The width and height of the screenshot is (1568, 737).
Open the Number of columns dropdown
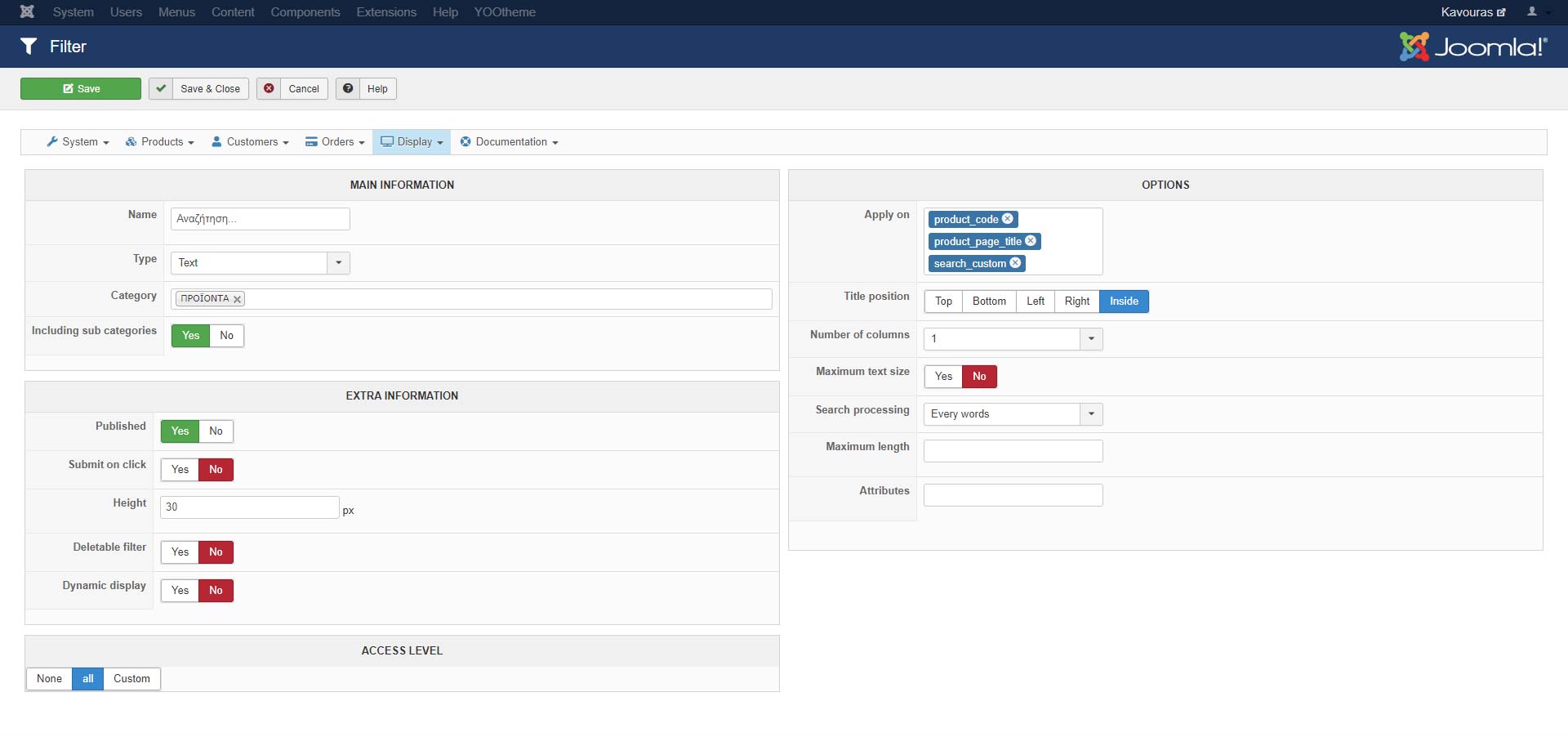(1013, 339)
